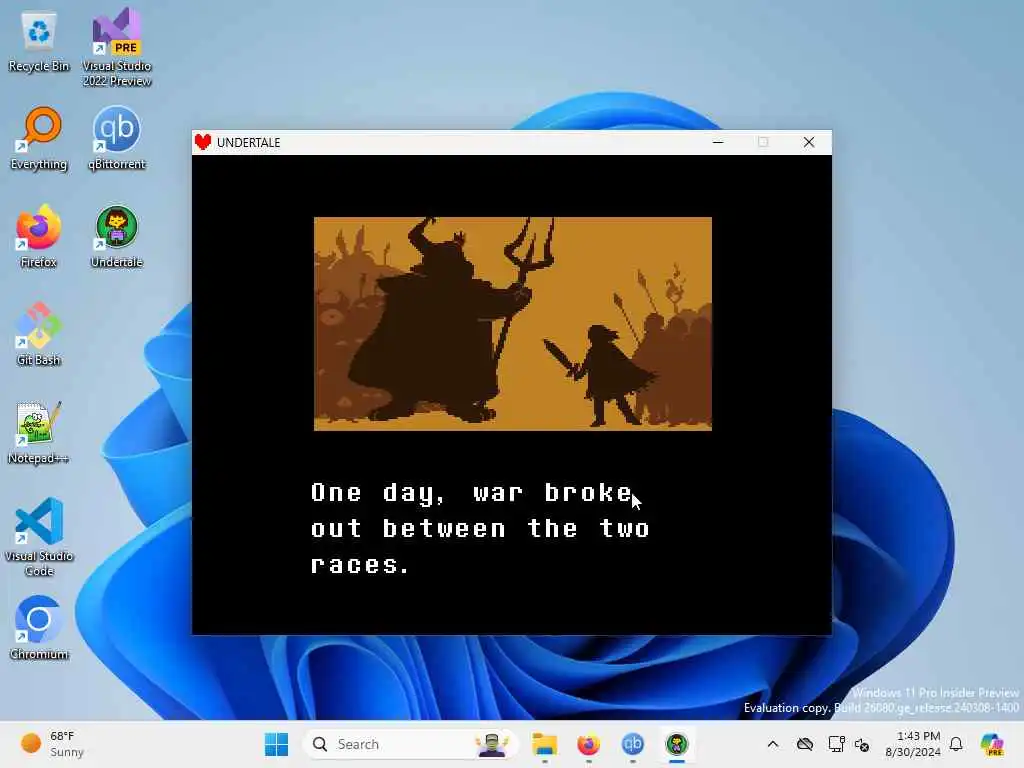Click the taskbar Search box
The width and height of the screenshot is (1024, 768).
410,744
